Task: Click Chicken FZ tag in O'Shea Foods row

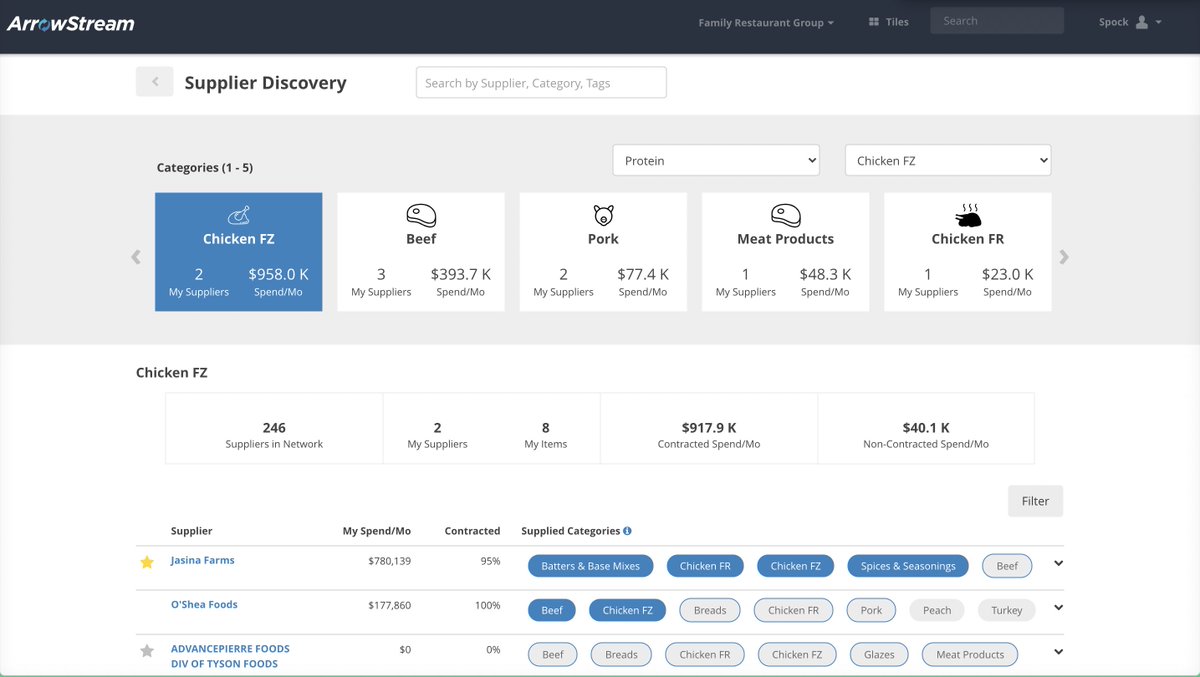Action: coord(628,610)
